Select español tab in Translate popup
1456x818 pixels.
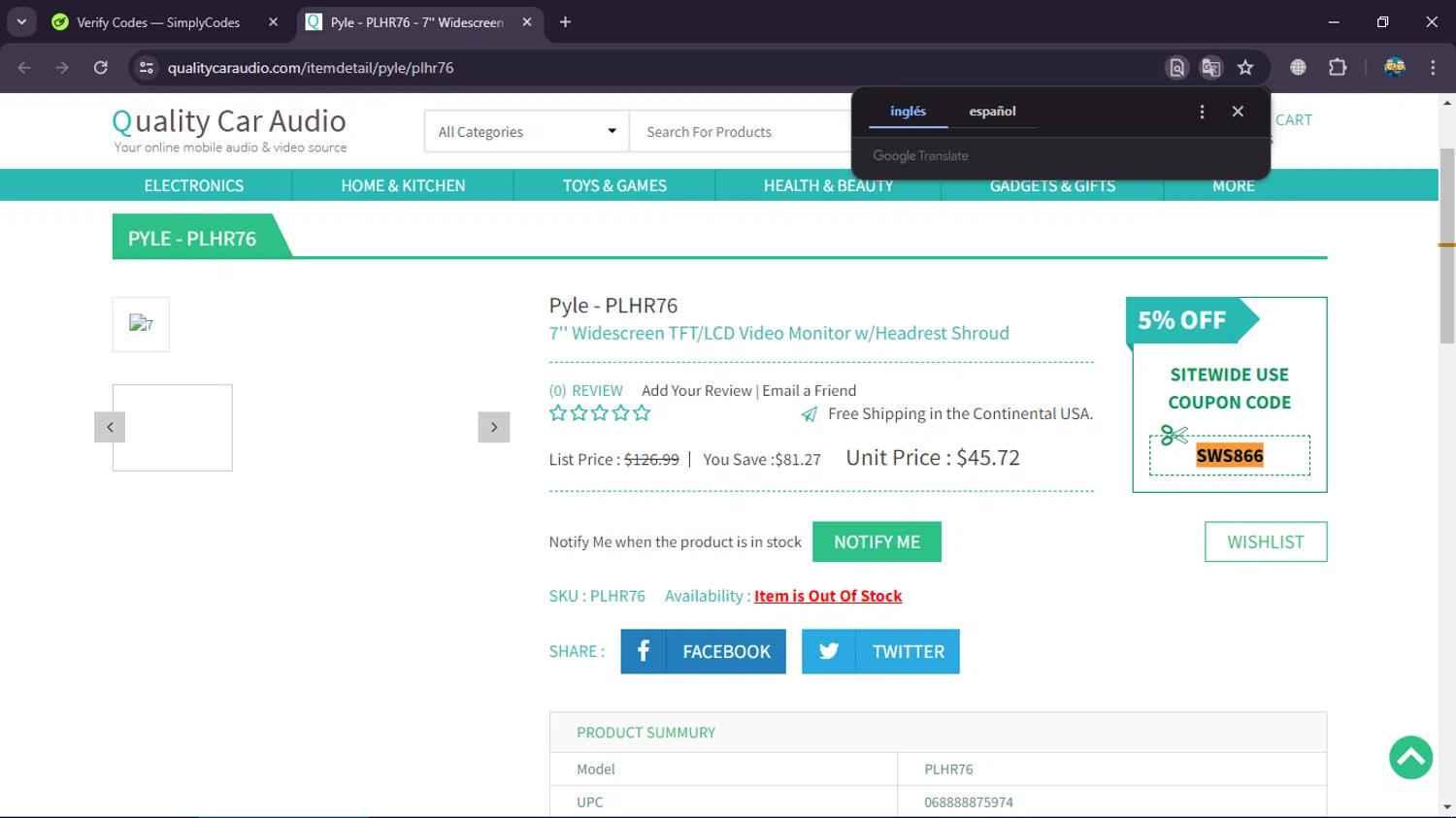coord(992,112)
